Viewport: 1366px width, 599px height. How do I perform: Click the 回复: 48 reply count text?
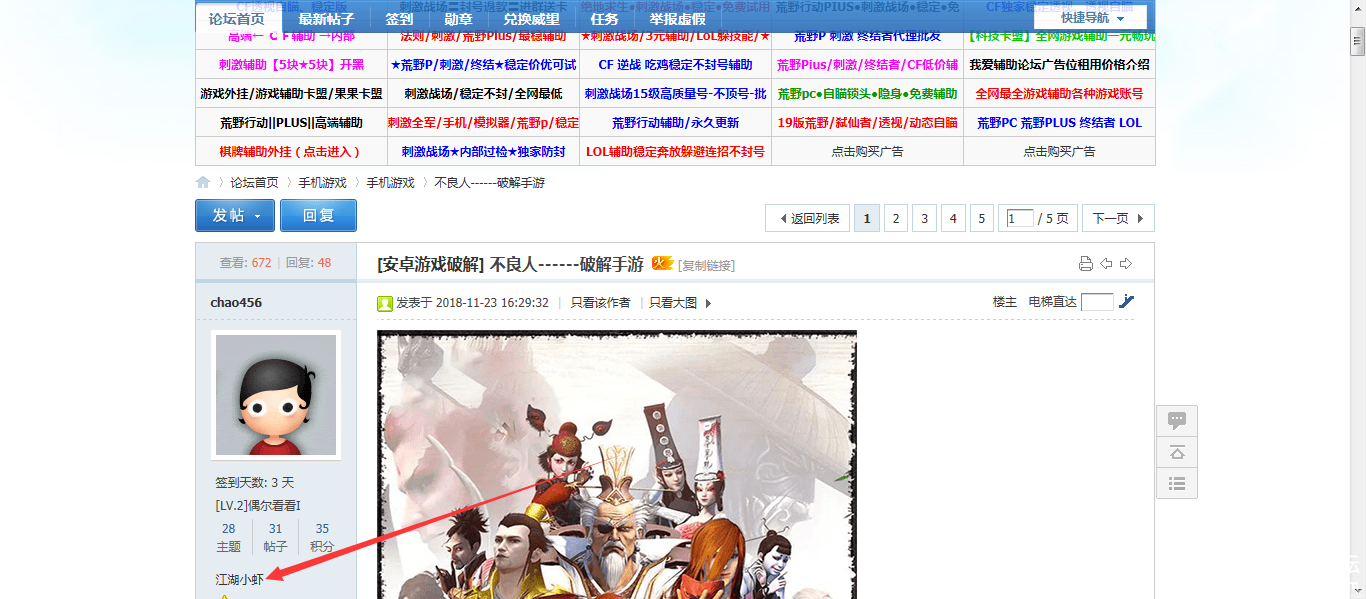309,263
